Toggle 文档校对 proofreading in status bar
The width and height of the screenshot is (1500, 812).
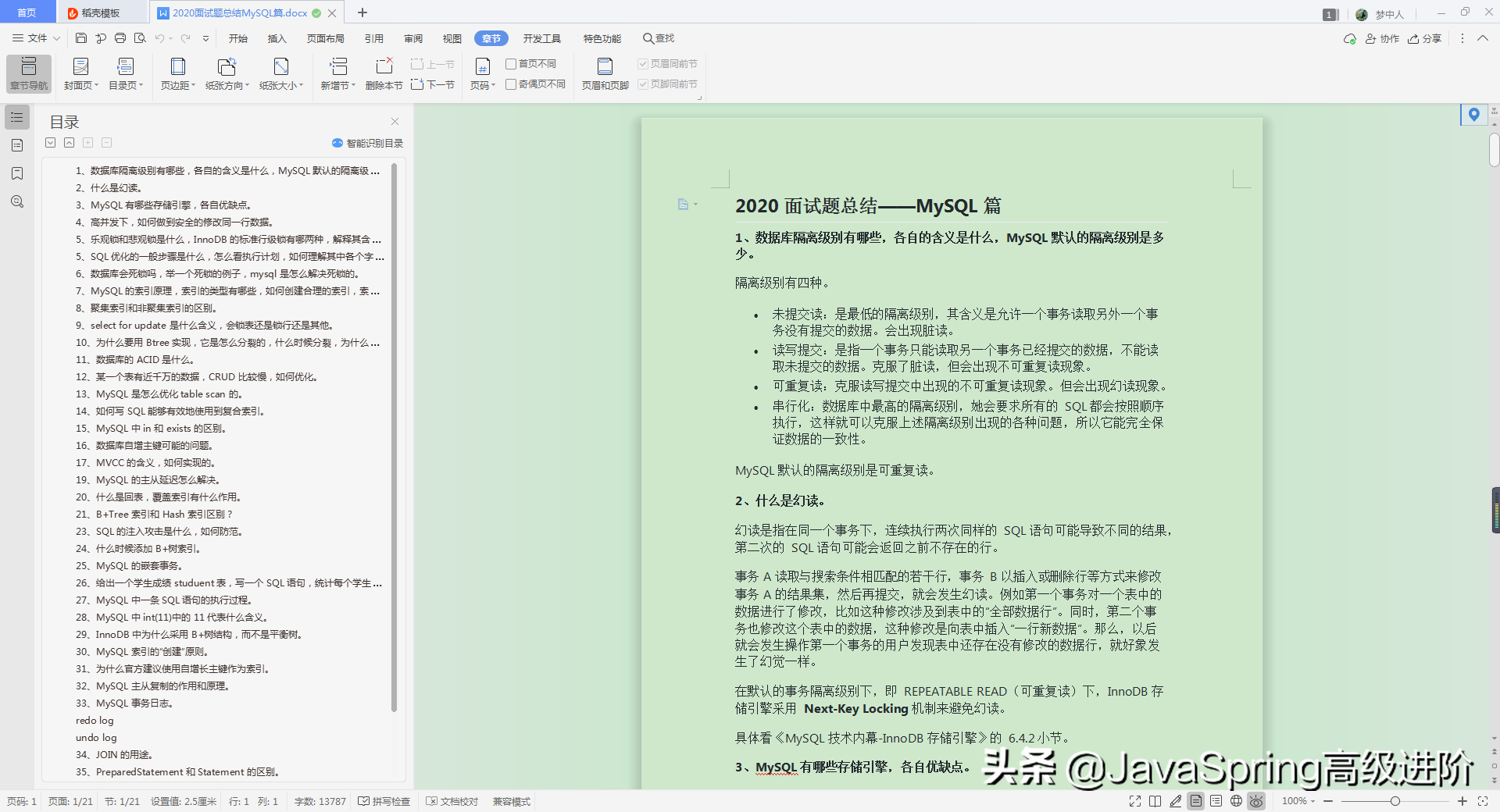452,802
